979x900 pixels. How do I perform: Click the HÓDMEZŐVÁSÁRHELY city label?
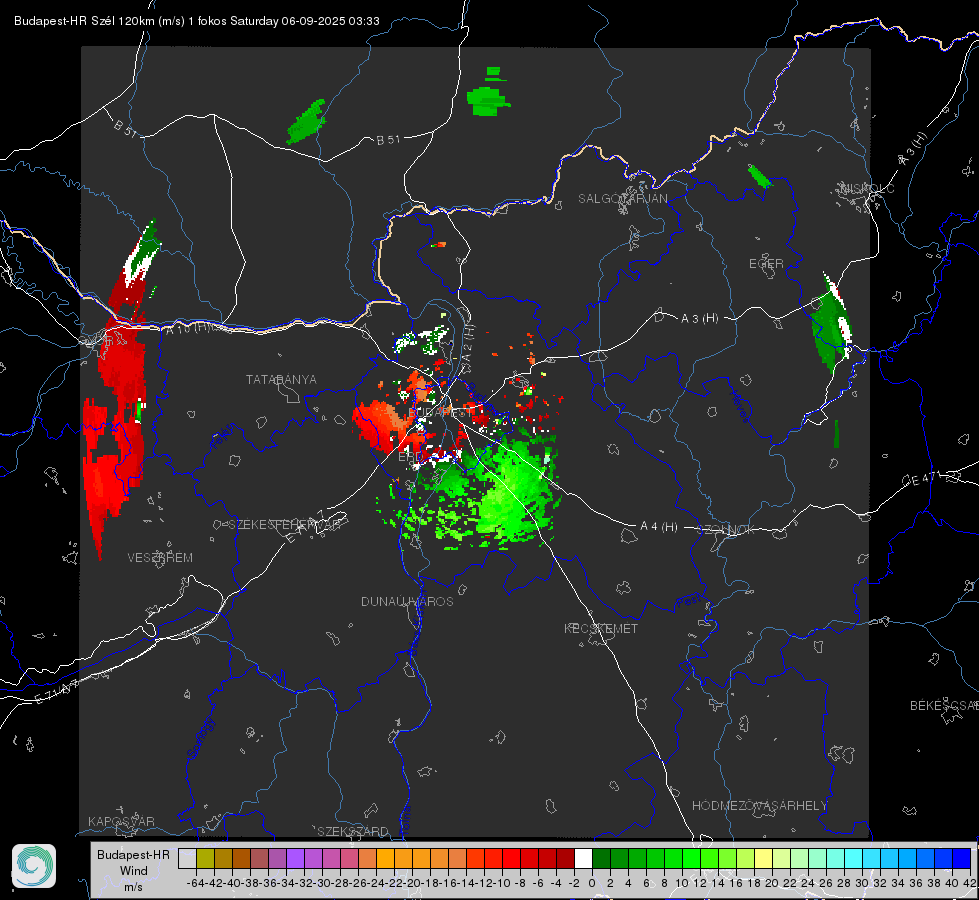pos(759,806)
